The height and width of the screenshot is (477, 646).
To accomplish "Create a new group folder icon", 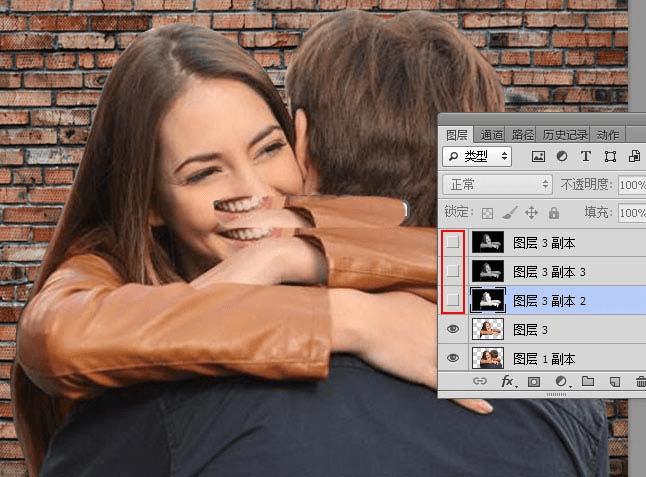I will tap(588, 381).
